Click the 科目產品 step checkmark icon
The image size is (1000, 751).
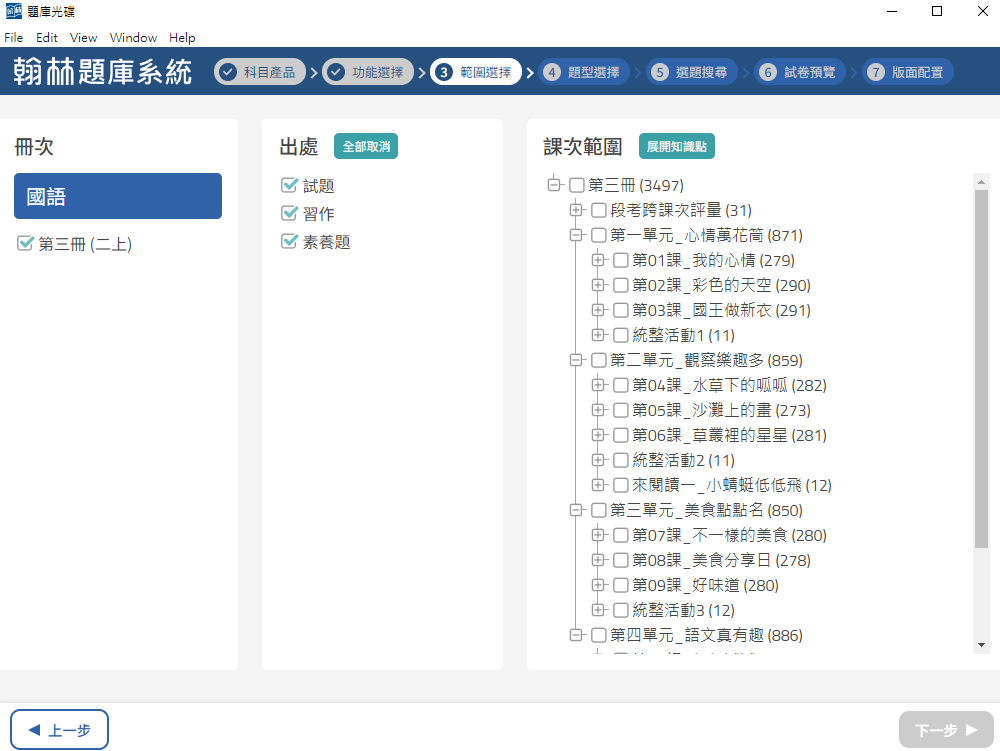pyautogui.click(x=228, y=72)
